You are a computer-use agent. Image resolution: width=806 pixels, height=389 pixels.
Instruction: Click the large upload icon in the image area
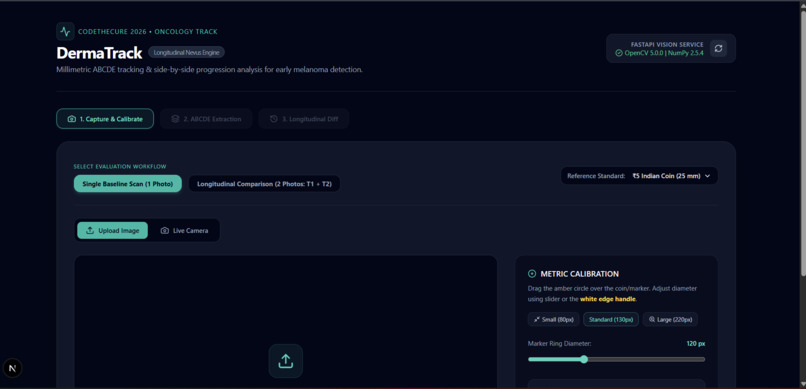[285, 361]
